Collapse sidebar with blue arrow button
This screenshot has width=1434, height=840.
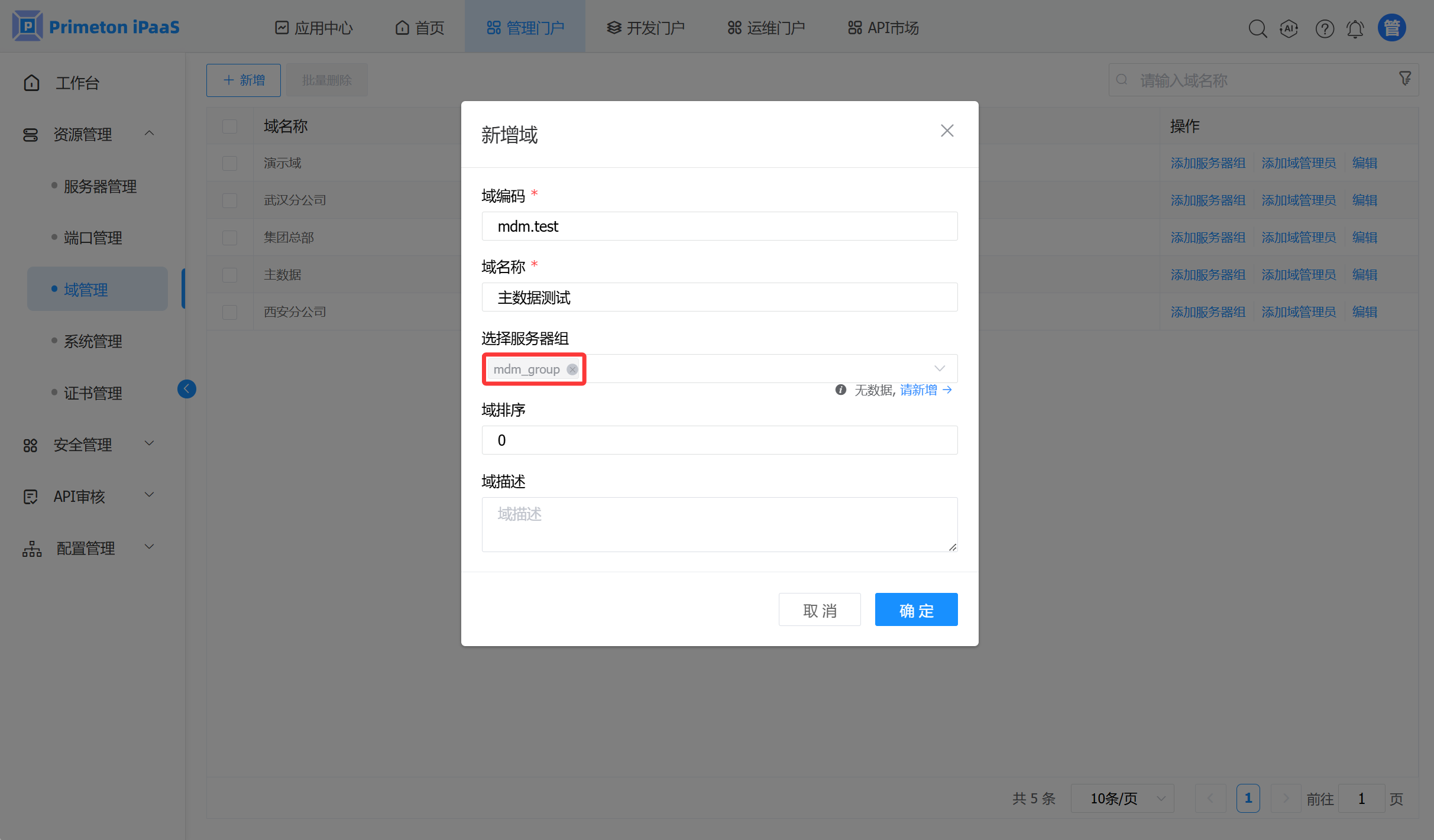[x=186, y=388]
